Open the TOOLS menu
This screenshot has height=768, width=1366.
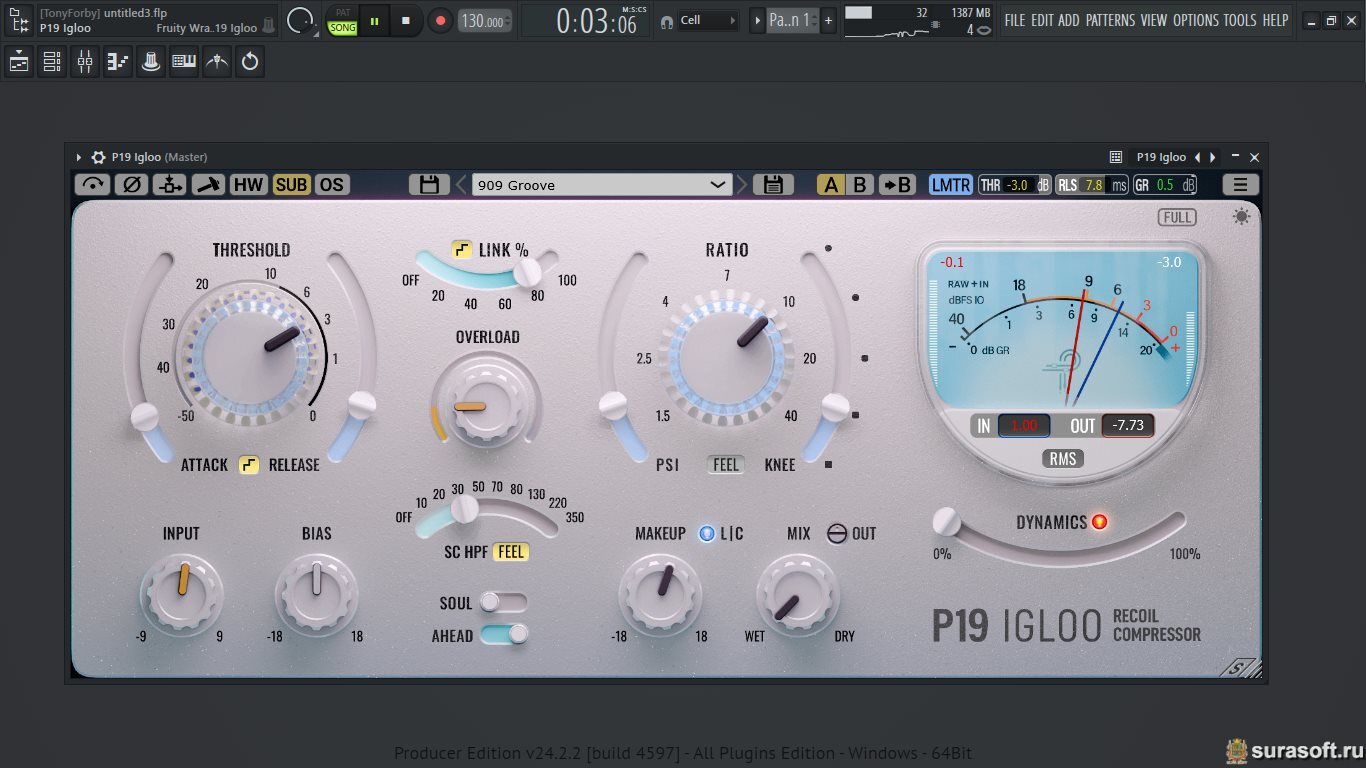[x=1240, y=20]
